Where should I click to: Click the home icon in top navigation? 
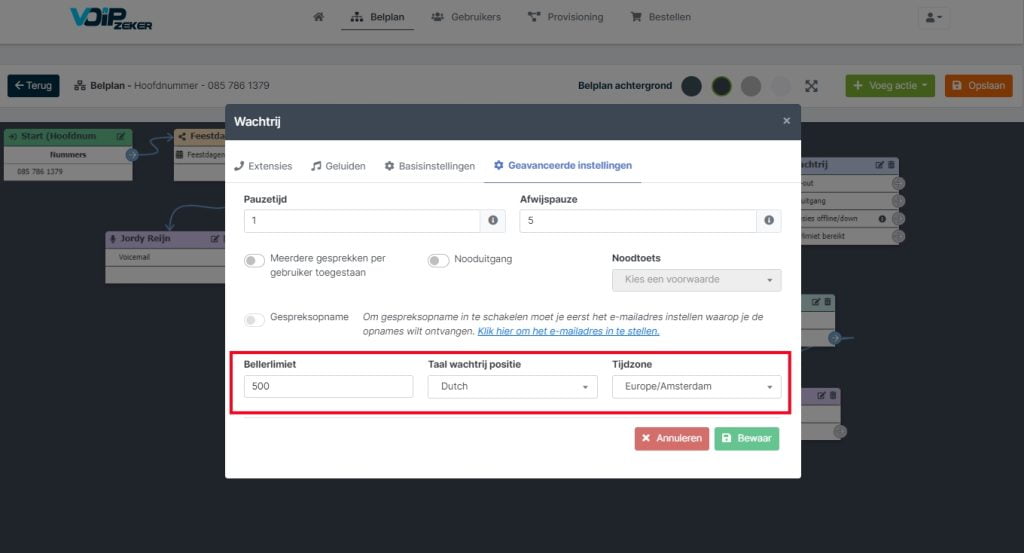pos(318,17)
